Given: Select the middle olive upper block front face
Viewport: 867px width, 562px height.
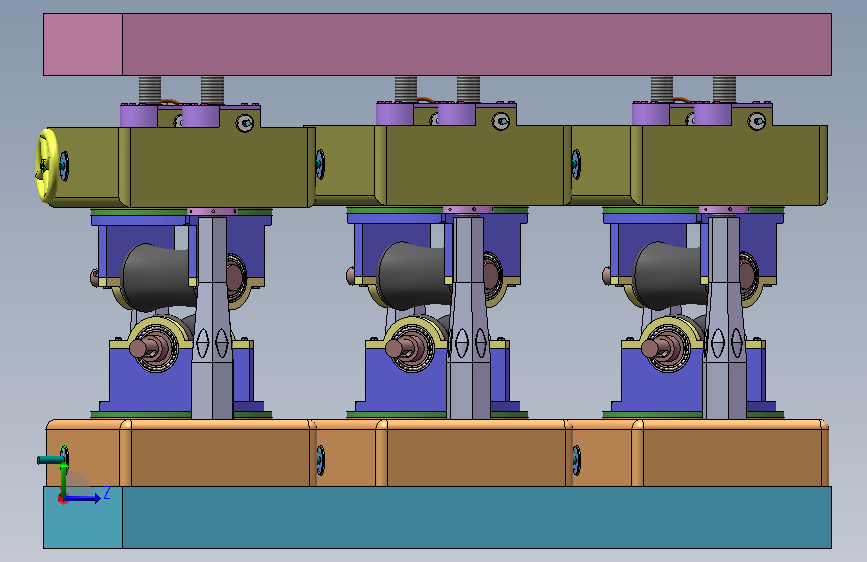Looking at the screenshot, I should 474,165.
